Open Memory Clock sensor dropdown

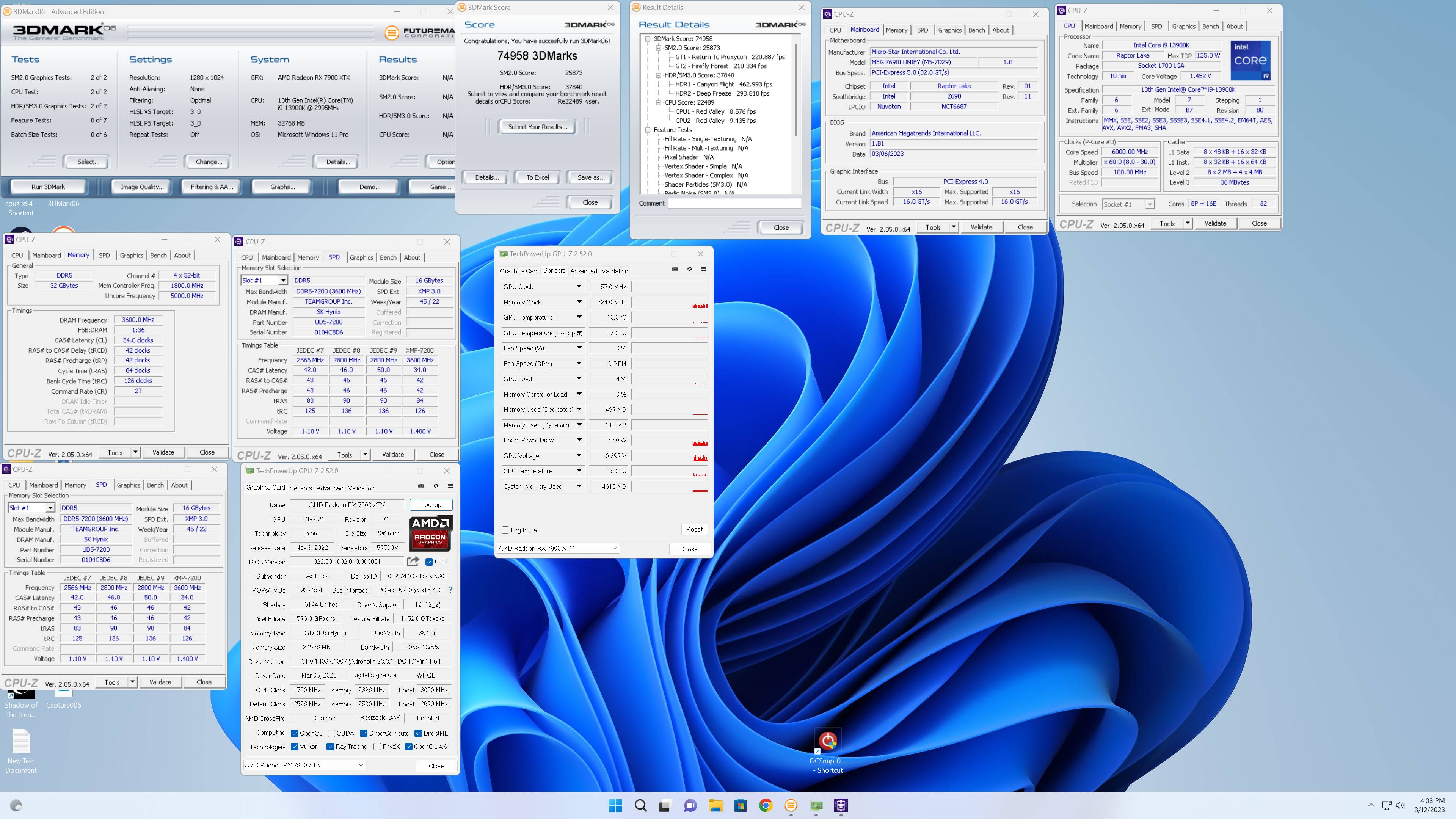579,303
